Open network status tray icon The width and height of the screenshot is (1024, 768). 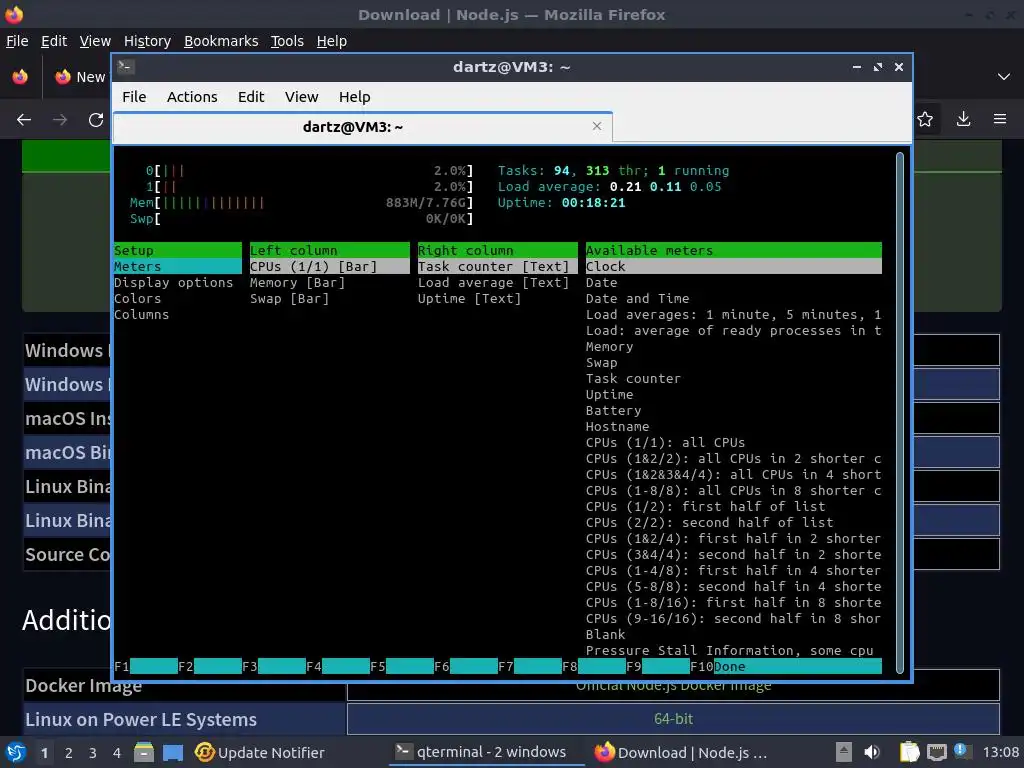pos(936,752)
